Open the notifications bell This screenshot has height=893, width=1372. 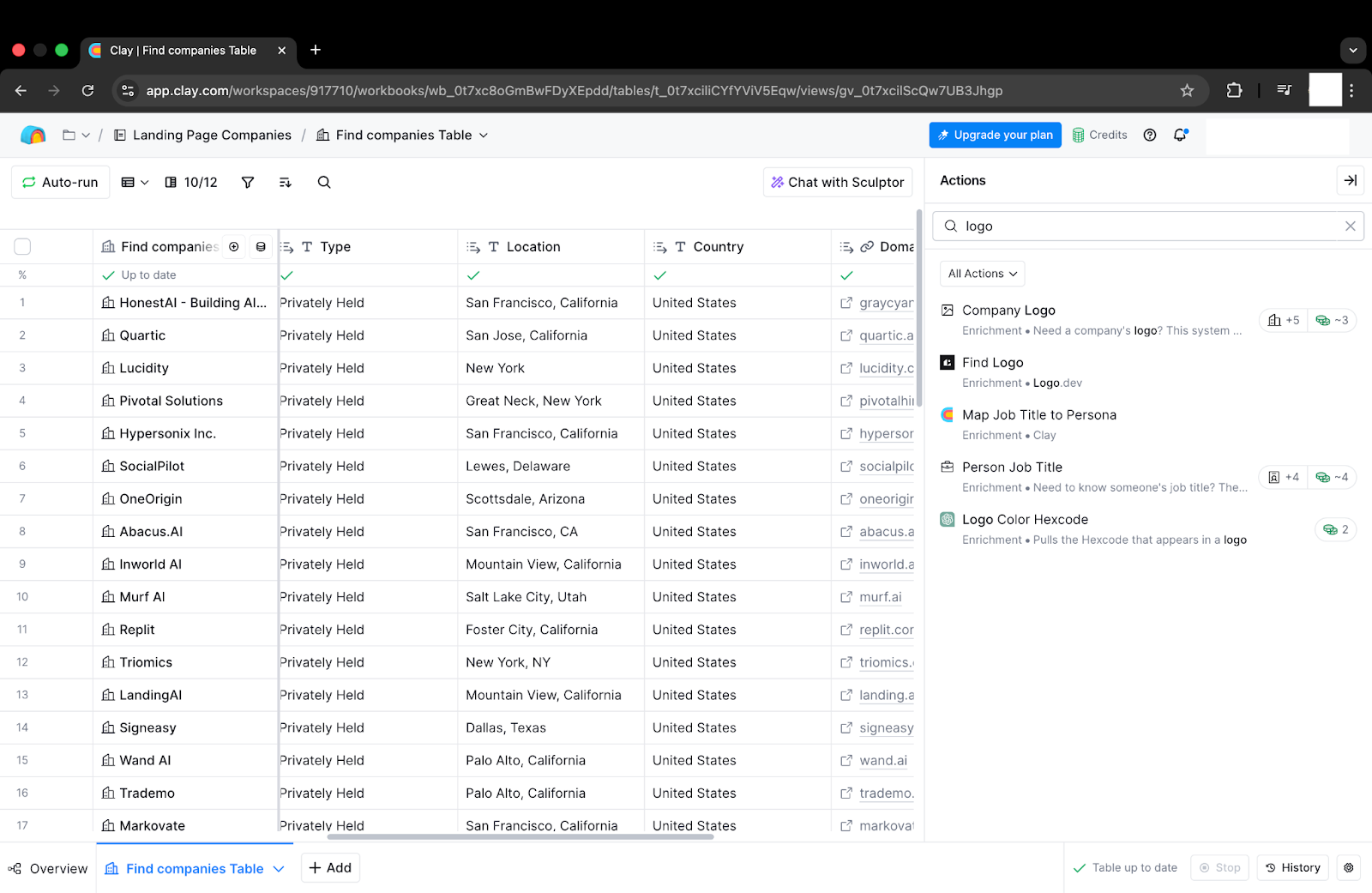click(1181, 135)
